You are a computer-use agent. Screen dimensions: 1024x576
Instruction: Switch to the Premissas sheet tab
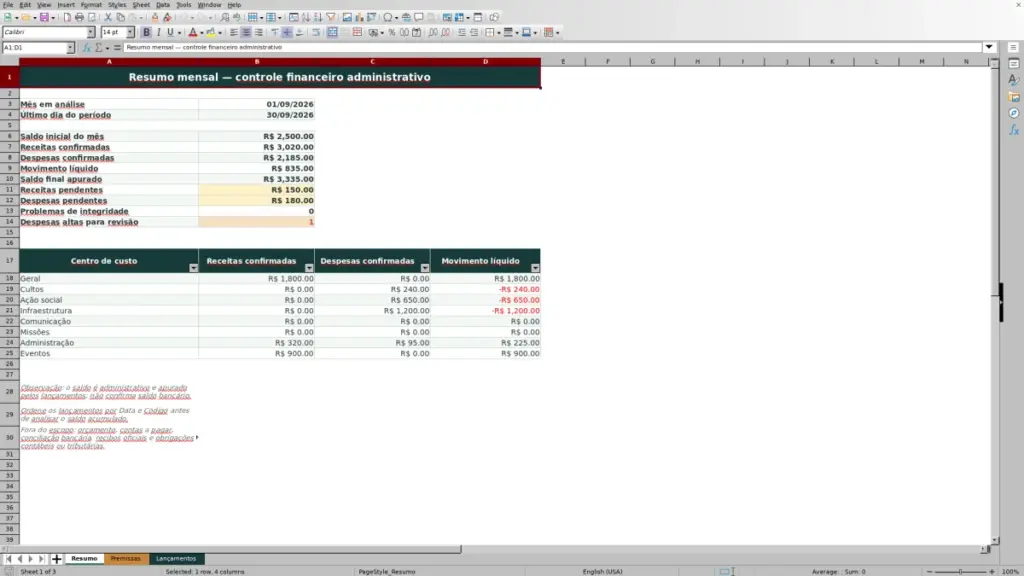(125, 559)
